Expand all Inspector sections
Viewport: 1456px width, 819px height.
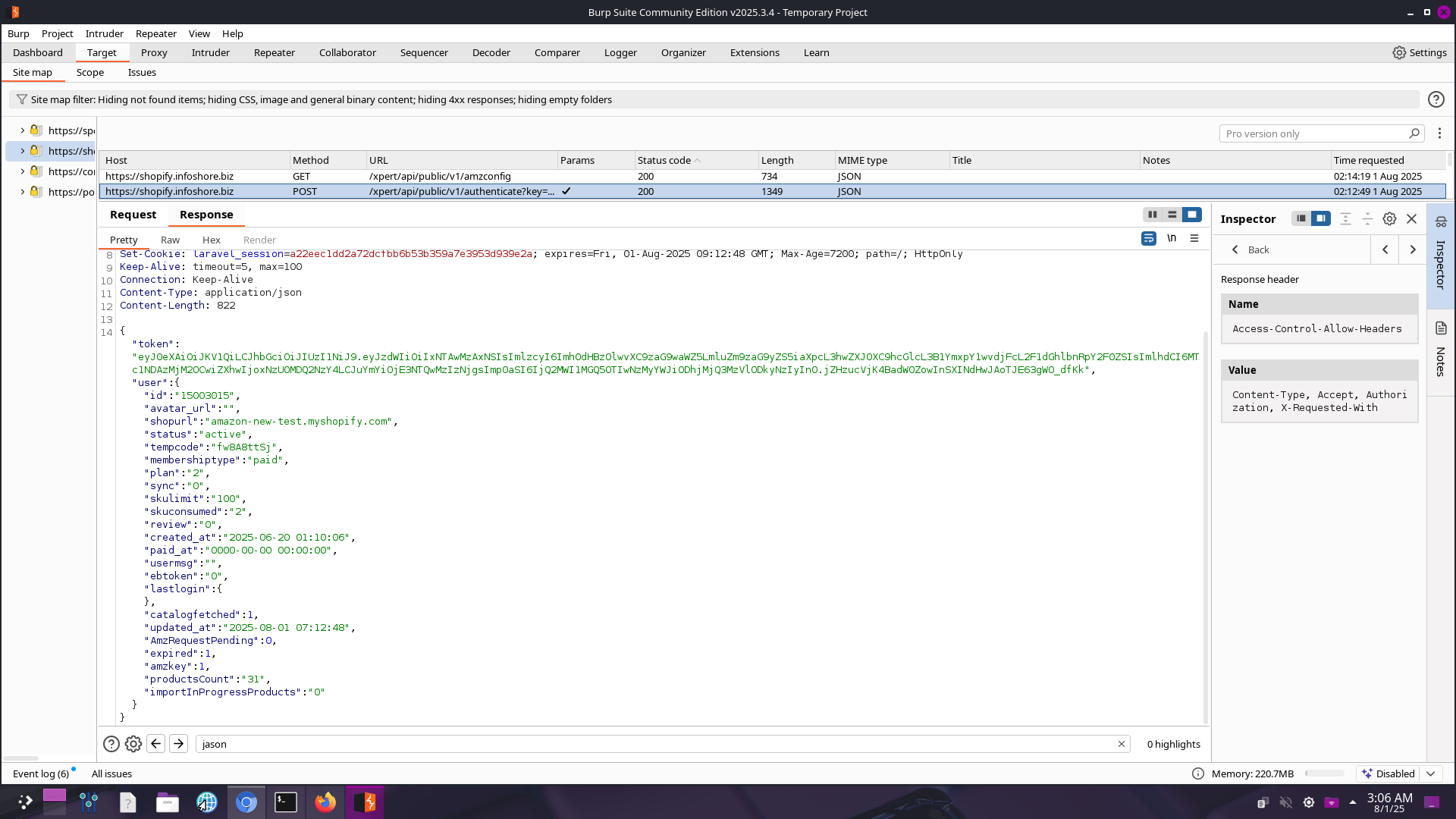(x=1345, y=218)
